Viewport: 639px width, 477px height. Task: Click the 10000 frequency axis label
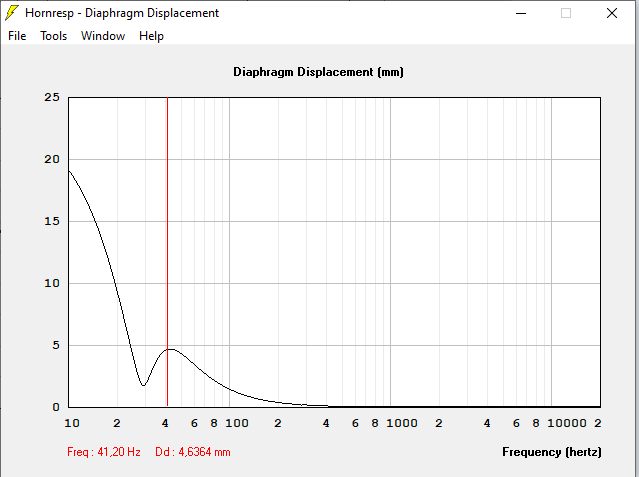pos(567,423)
